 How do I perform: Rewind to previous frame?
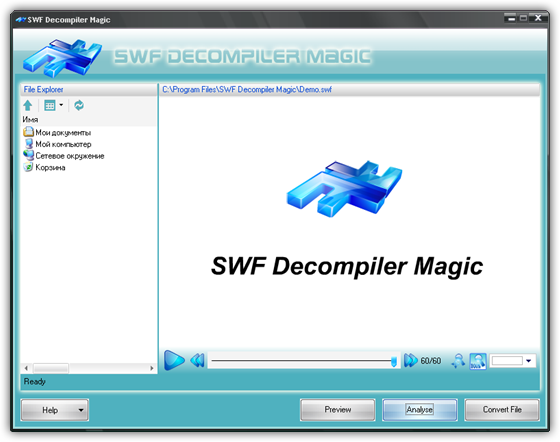point(197,361)
